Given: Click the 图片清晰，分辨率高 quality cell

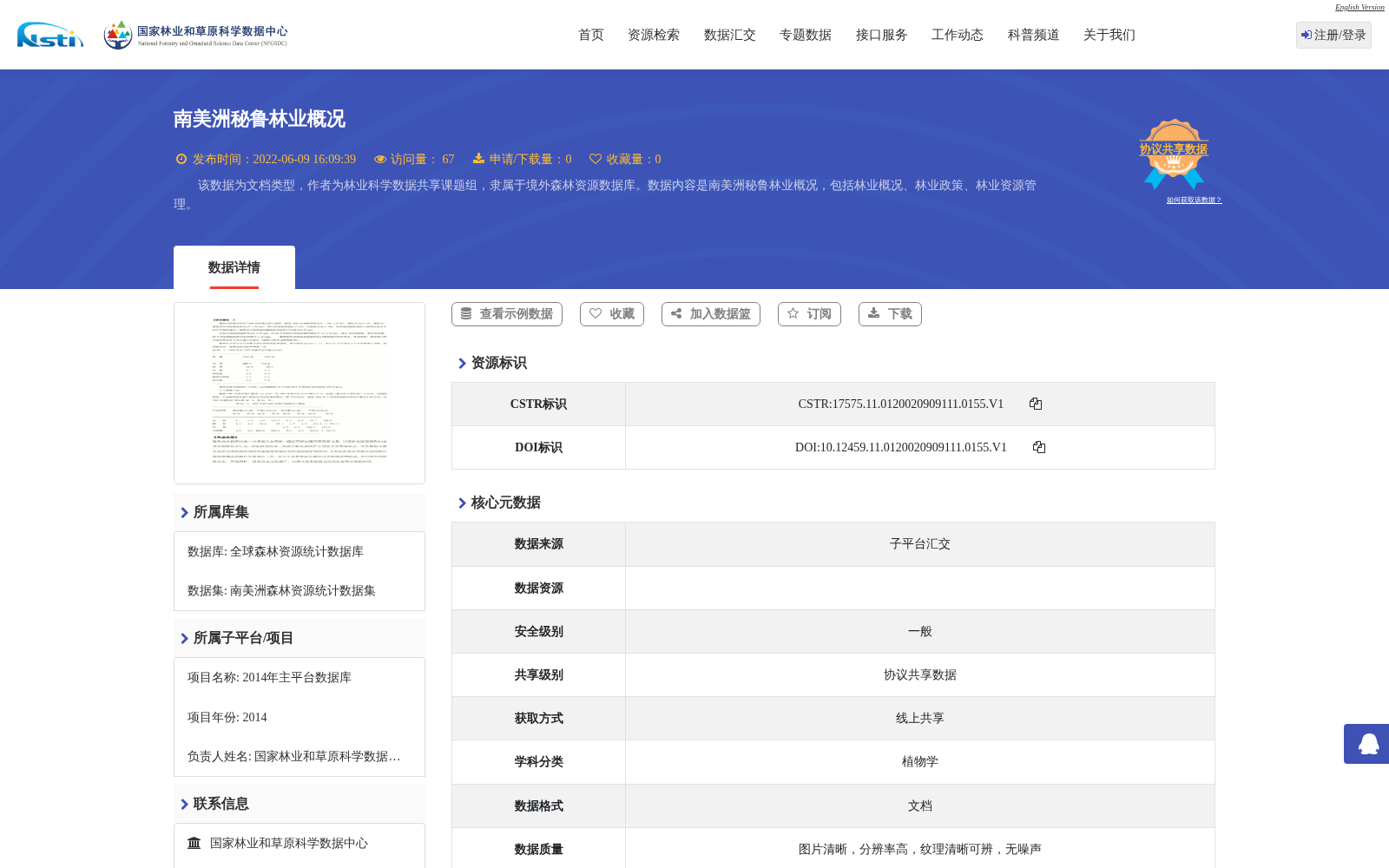Looking at the screenshot, I should click(920, 849).
